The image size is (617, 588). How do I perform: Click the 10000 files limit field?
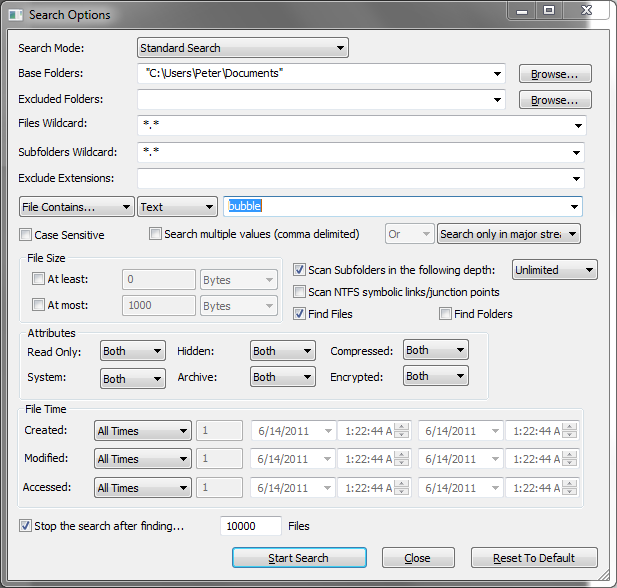[251, 526]
